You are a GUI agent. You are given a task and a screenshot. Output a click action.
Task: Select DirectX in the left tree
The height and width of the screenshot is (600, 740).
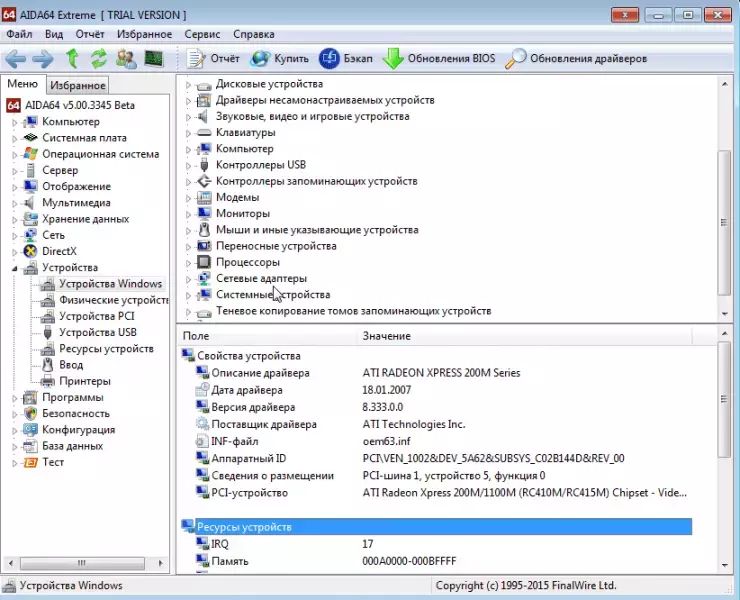pos(59,251)
